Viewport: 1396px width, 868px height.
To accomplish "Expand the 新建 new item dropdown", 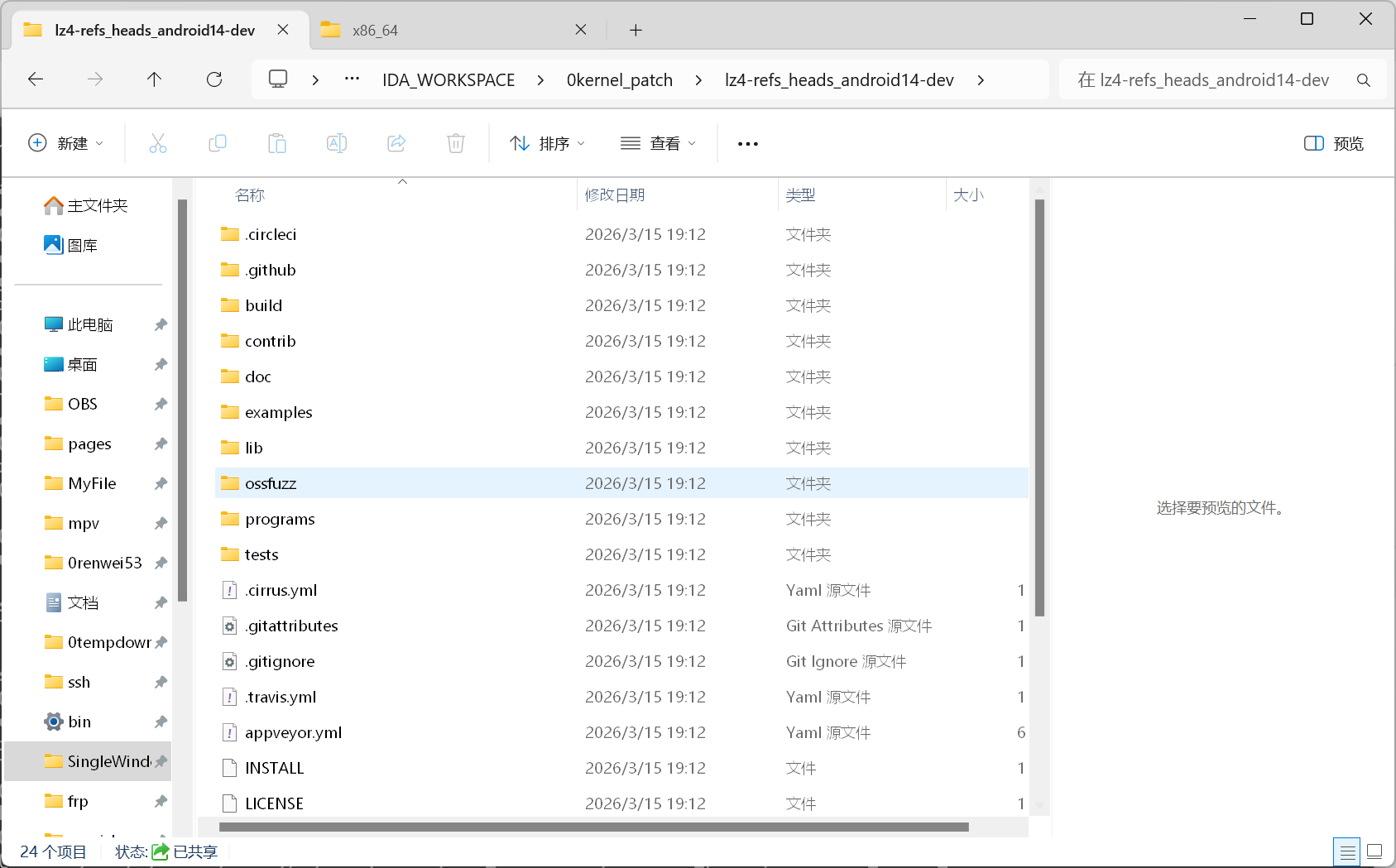I will click(66, 144).
